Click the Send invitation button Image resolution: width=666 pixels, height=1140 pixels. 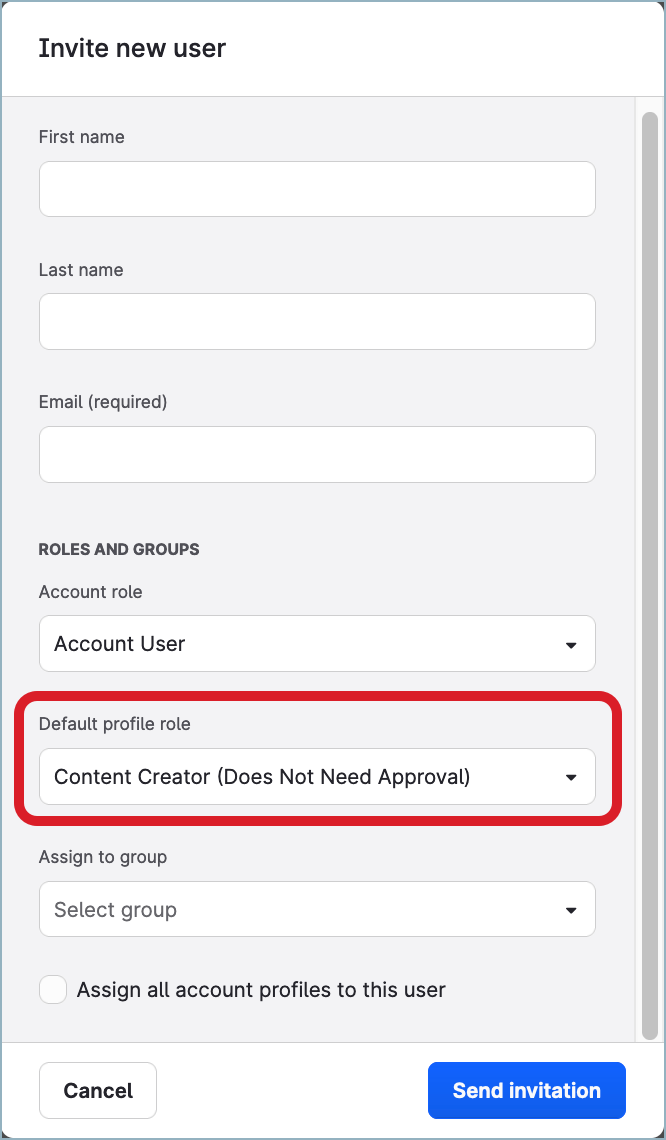pos(527,1090)
